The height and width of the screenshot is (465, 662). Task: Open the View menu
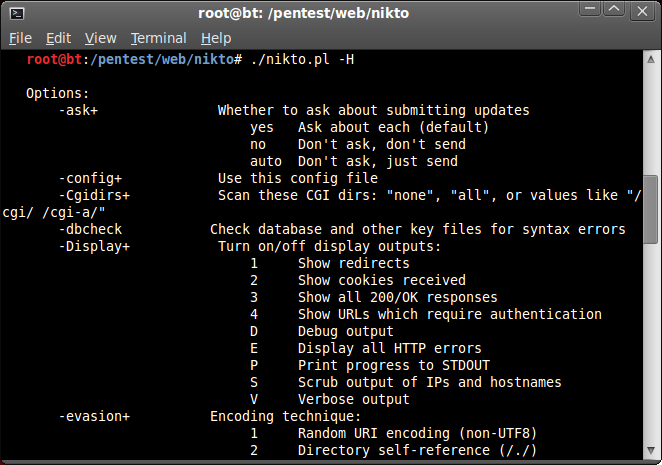point(101,38)
